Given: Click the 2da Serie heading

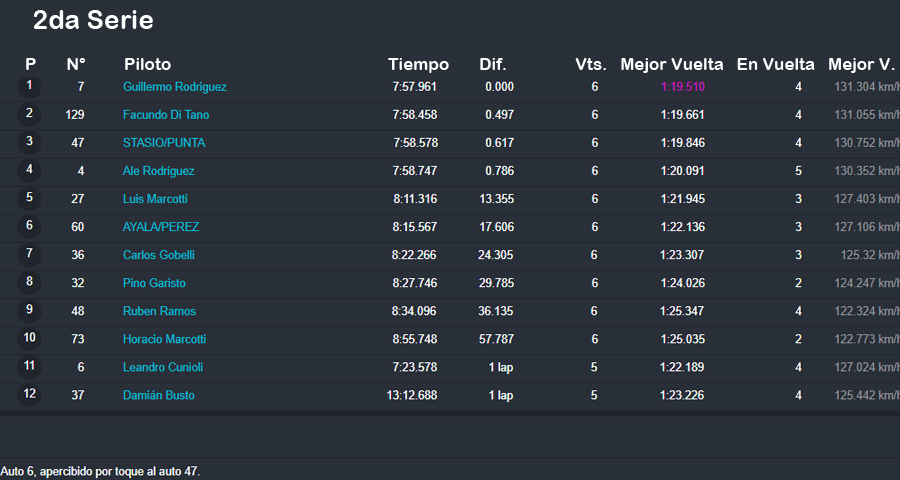Looking at the screenshot, I should tap(93, 20).
